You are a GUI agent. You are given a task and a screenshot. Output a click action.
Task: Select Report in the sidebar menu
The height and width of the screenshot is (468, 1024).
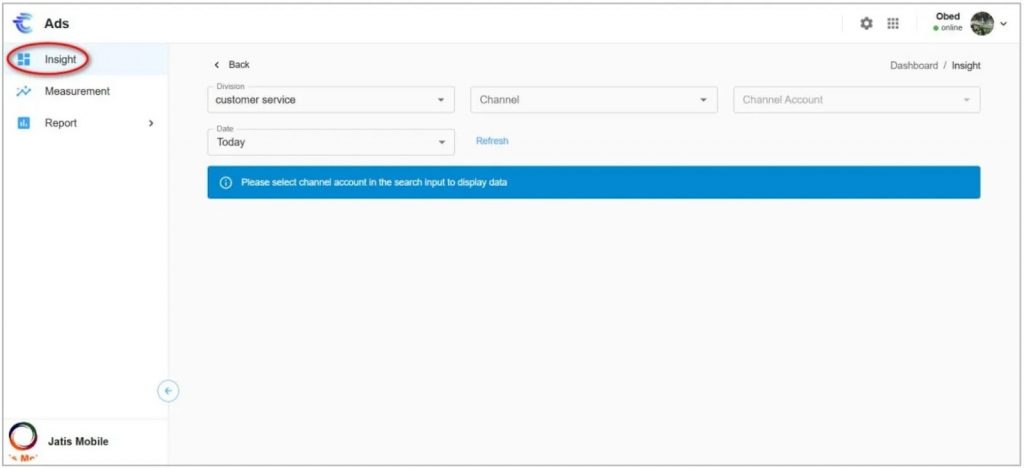(x=61, y=123)
